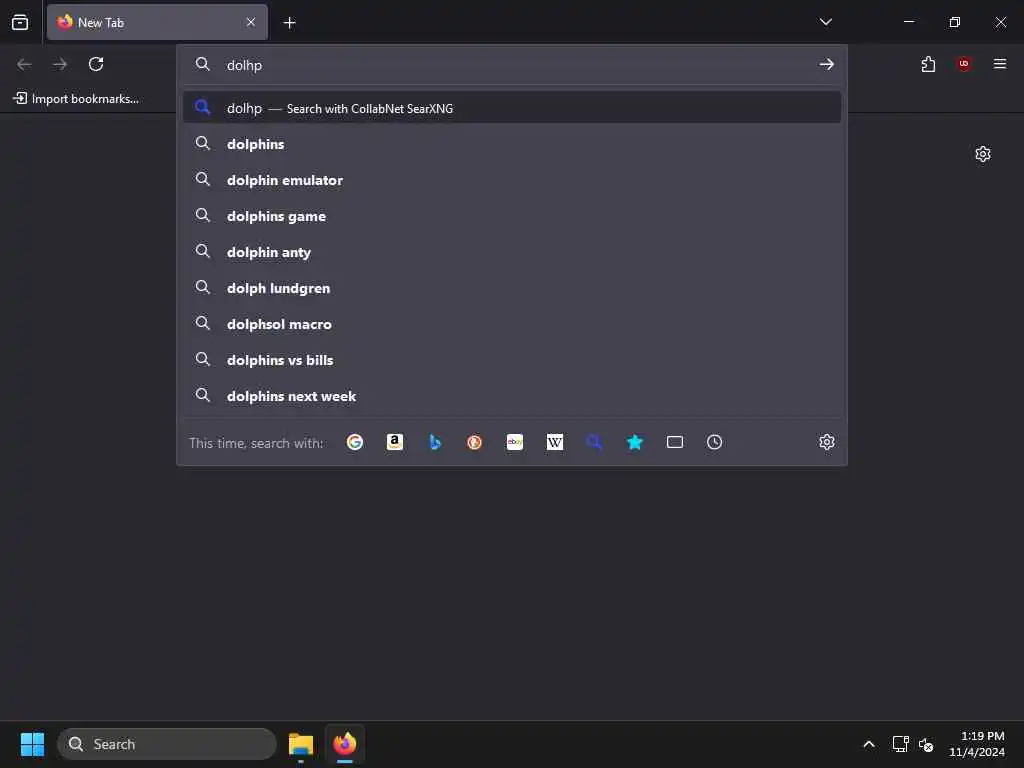This screenshot has height=768, width=1024.
Task: Open the Firefox application menu
Action: (1000, 64)
